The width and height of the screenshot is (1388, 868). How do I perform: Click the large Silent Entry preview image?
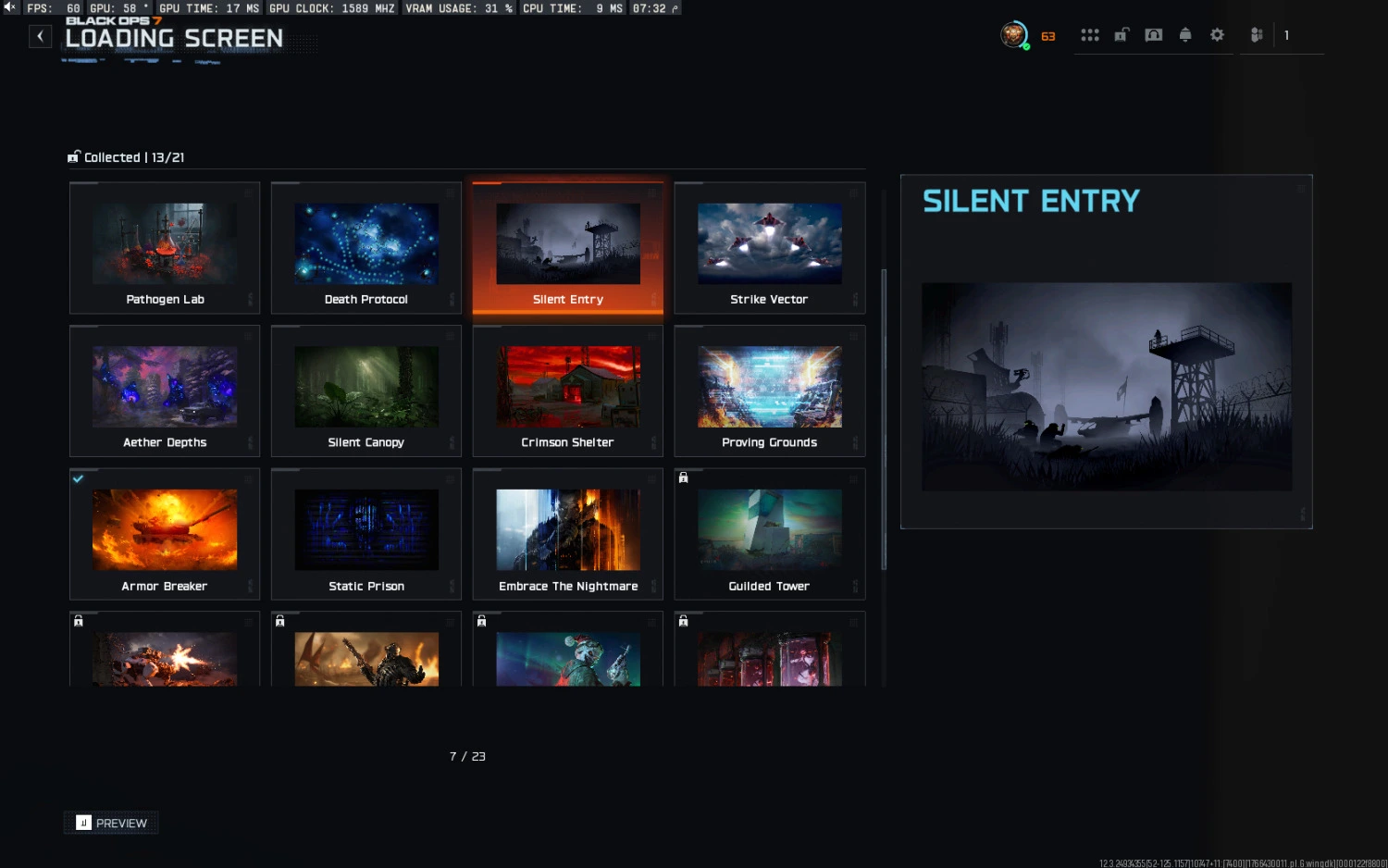tap(1106, 387)
